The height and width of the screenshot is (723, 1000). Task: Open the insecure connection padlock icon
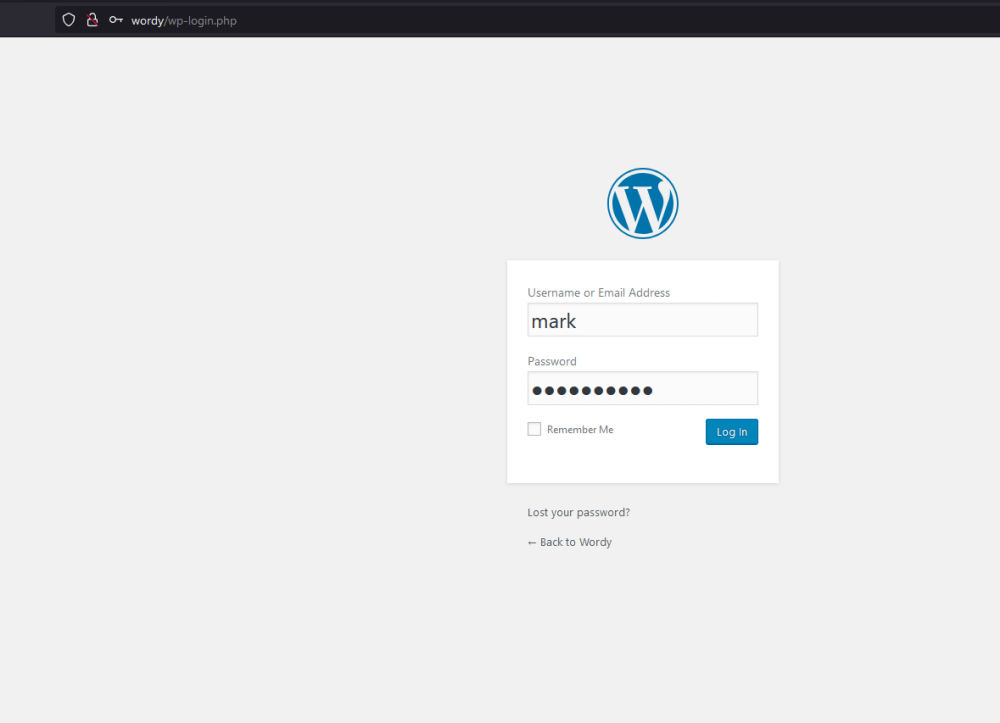pos(92,20)
